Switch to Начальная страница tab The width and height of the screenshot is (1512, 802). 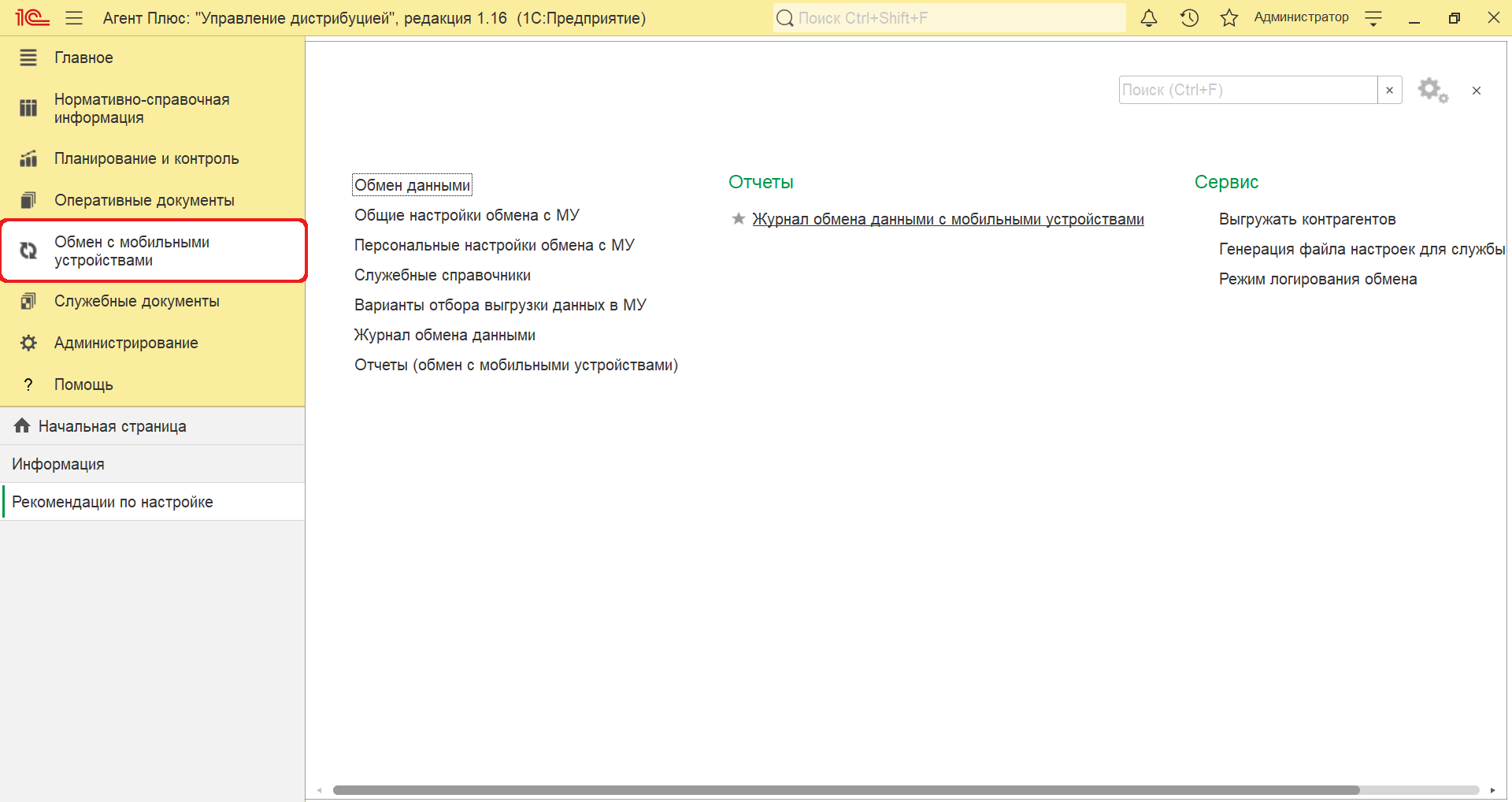[x=112, y=426]
